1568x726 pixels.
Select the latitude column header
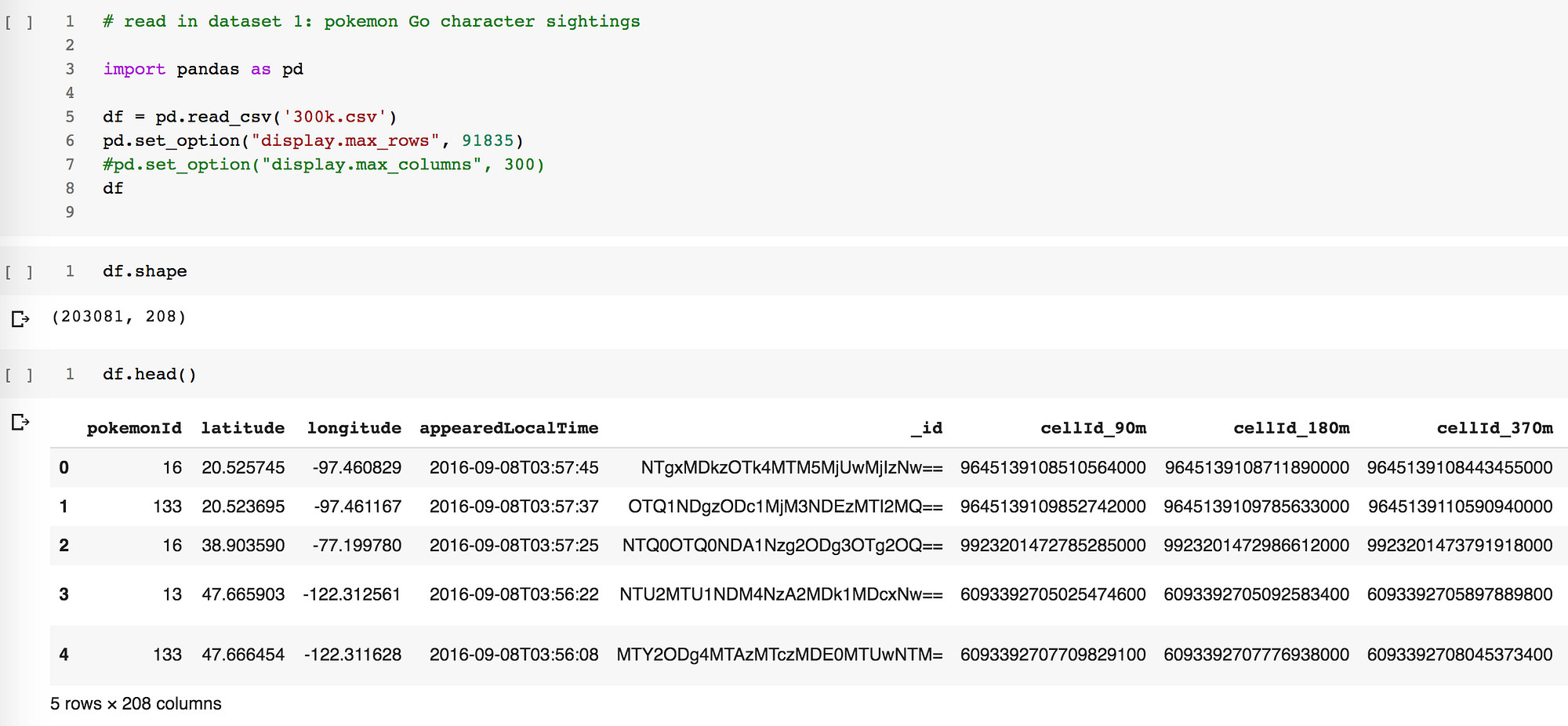click(243, 428)
